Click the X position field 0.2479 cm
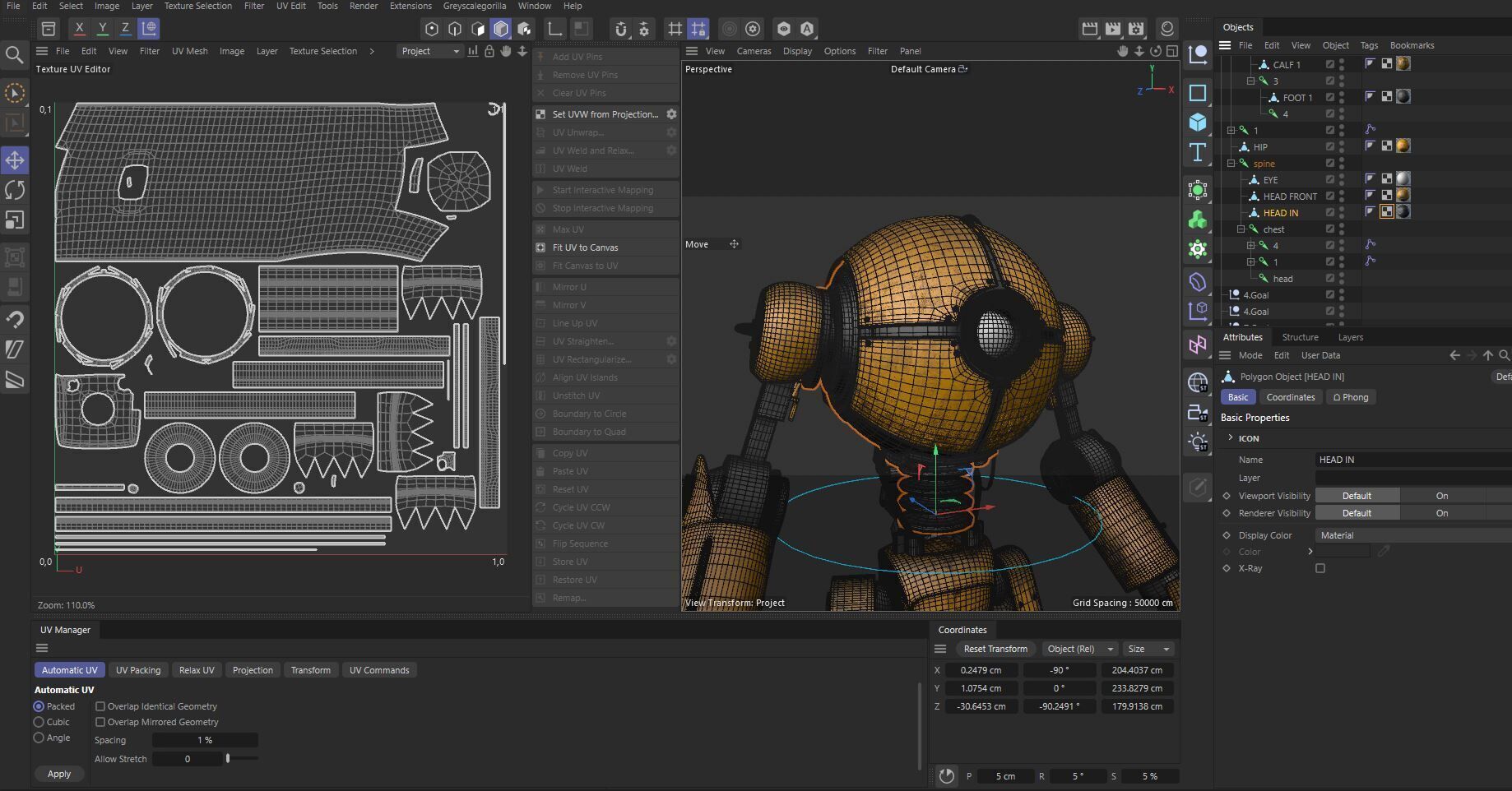Viewport: 1512px width, 791px height. (981, 670)
